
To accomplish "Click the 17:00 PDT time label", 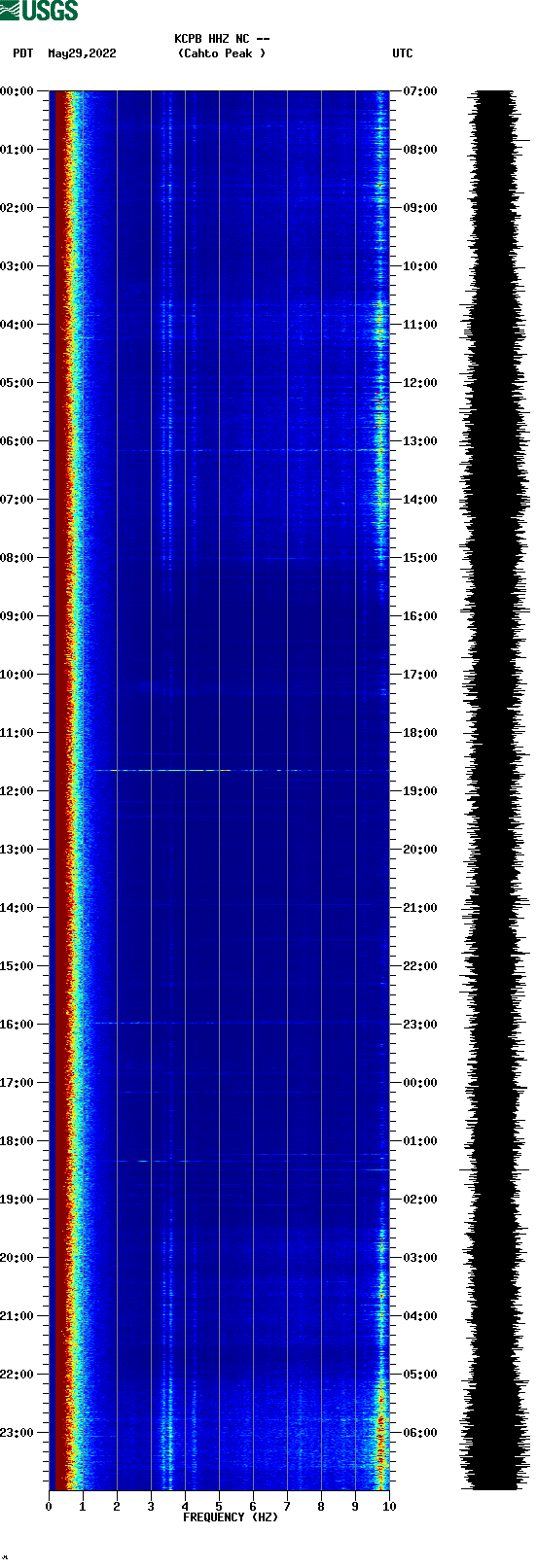I will (x=17, y=1083).
